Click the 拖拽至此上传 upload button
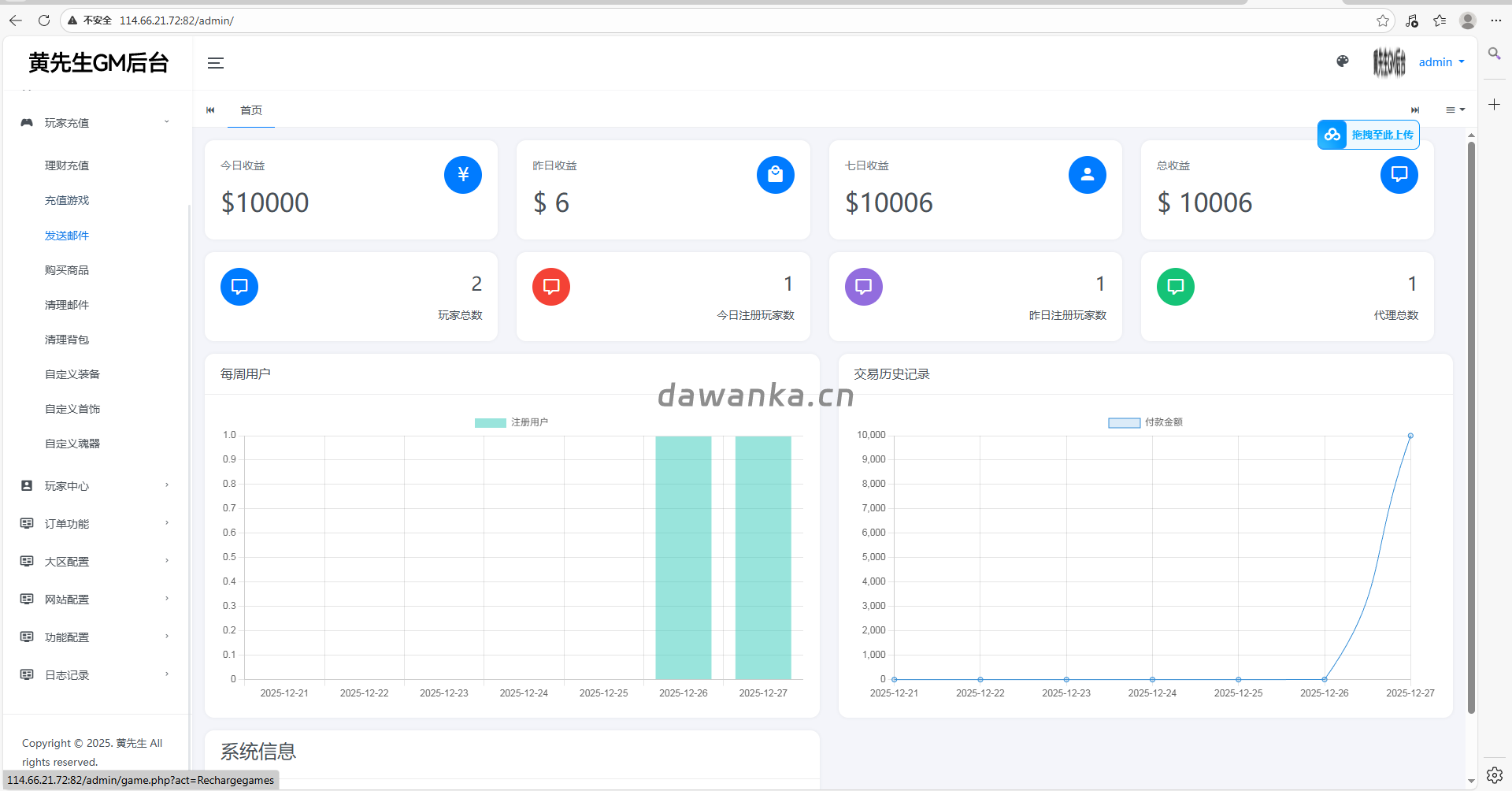 click(x=1369, y=135)
